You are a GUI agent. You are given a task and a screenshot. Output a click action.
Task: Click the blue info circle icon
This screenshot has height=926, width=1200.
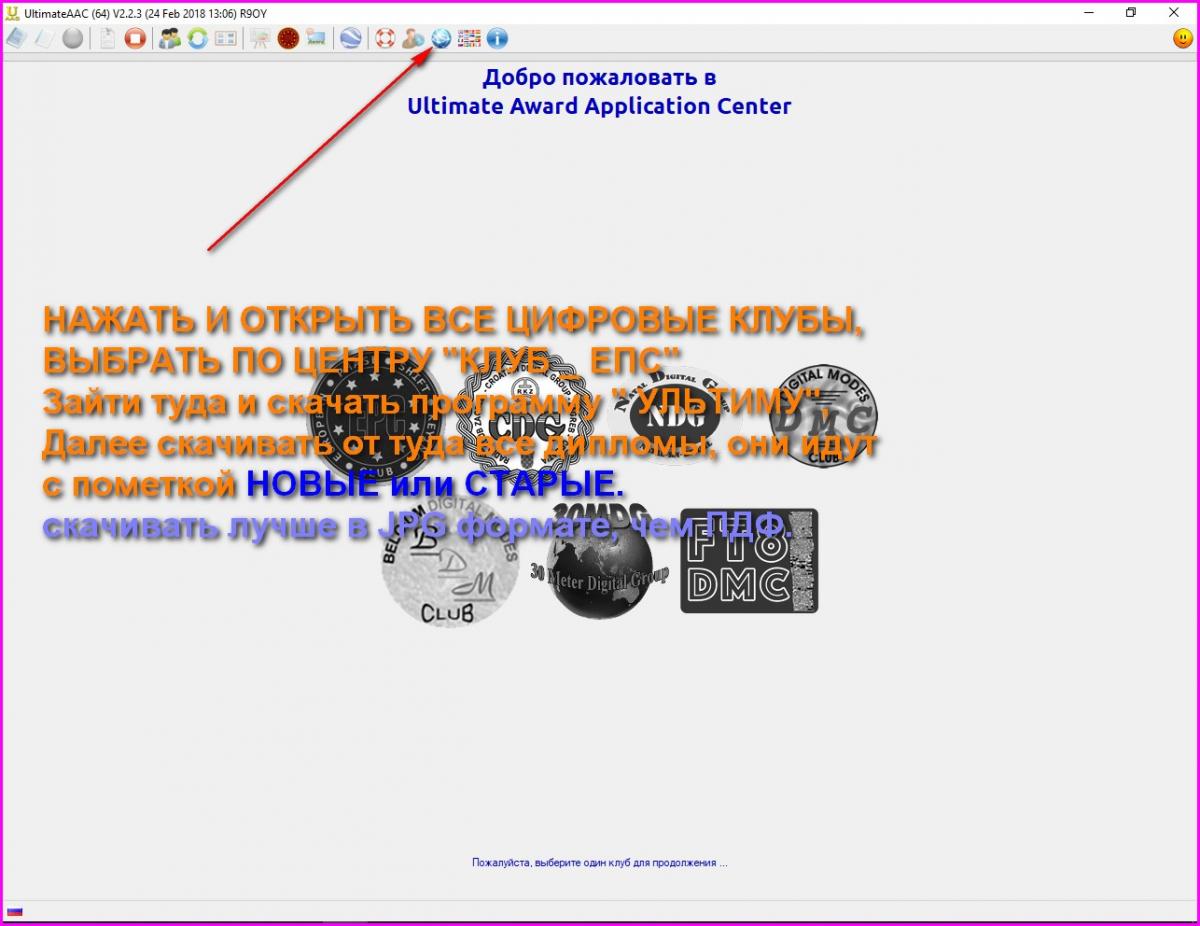tap(497, 39)
